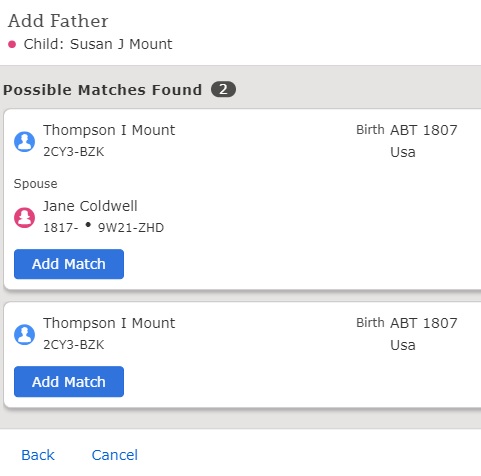
Task: Select the ID 2CY3-BZK in first card
Action: point(74,152)
